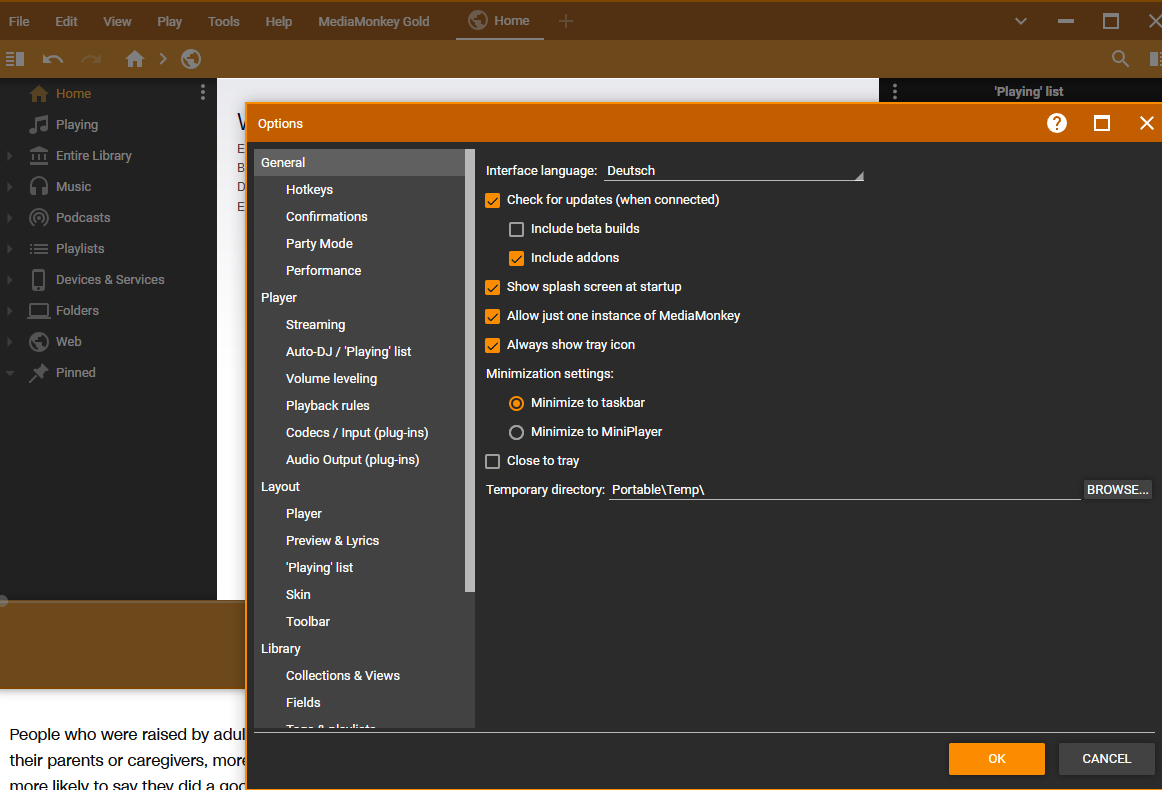Collapse the Pinned tree node
Image resolution: width=1162 pixels, height=790 pixels.
coord(10,373)
